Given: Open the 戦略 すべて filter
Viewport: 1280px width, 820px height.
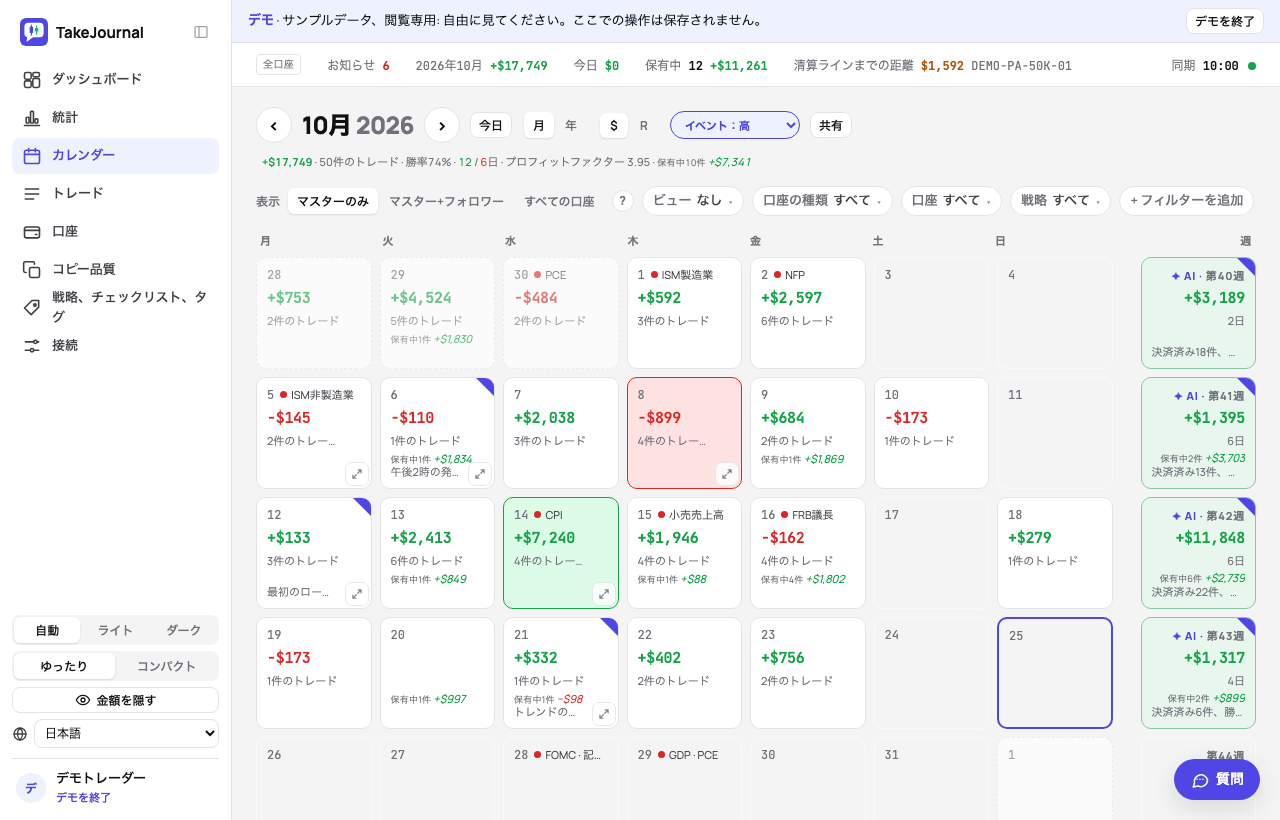Looking at the screenshot, I should click(1060, 201).
